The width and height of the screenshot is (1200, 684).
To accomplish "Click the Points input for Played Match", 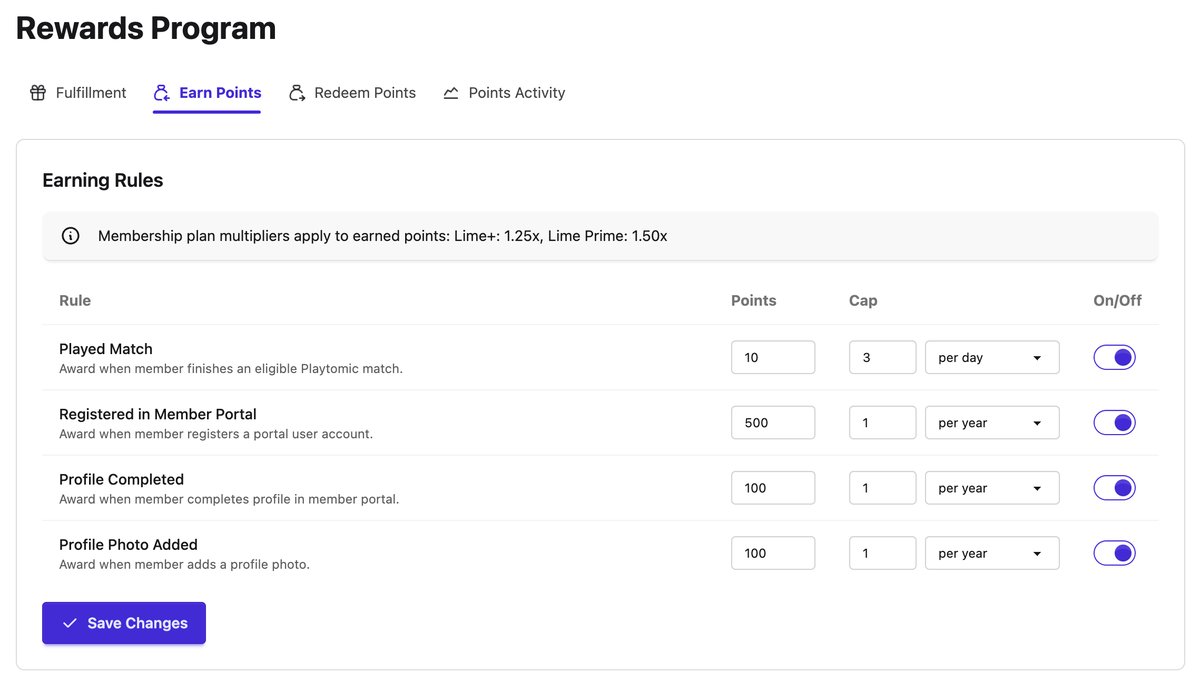I will [x=773, y=357].
